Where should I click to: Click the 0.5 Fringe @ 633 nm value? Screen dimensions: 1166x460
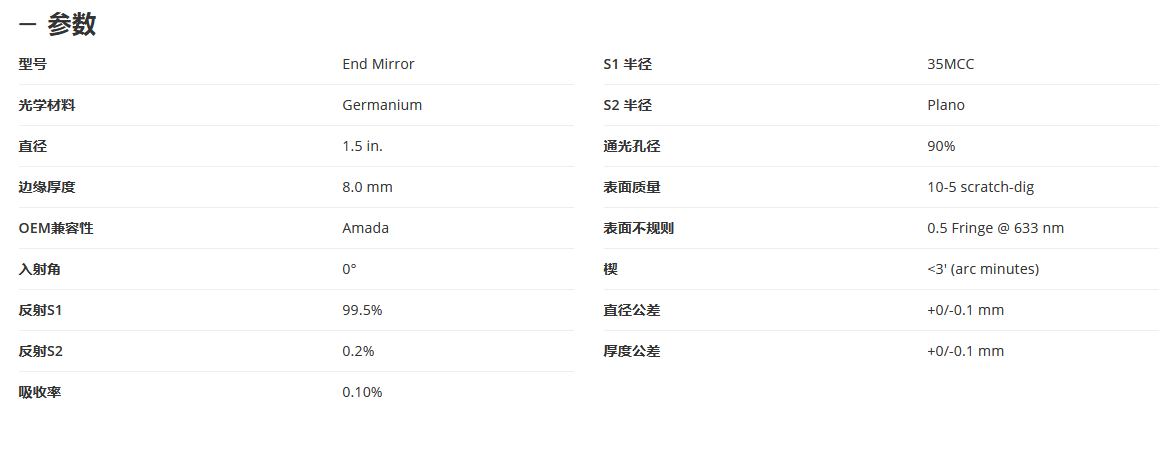point(996,228)
